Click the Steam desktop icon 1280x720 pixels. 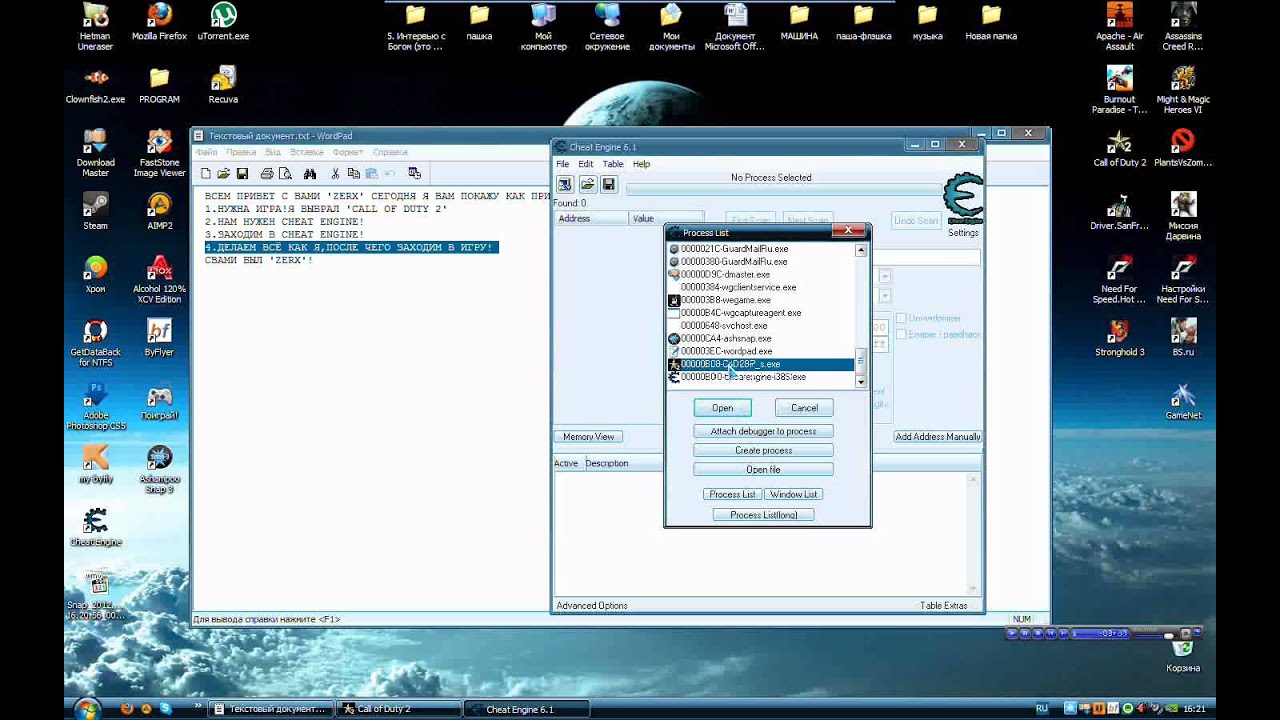tap(95, 205)
